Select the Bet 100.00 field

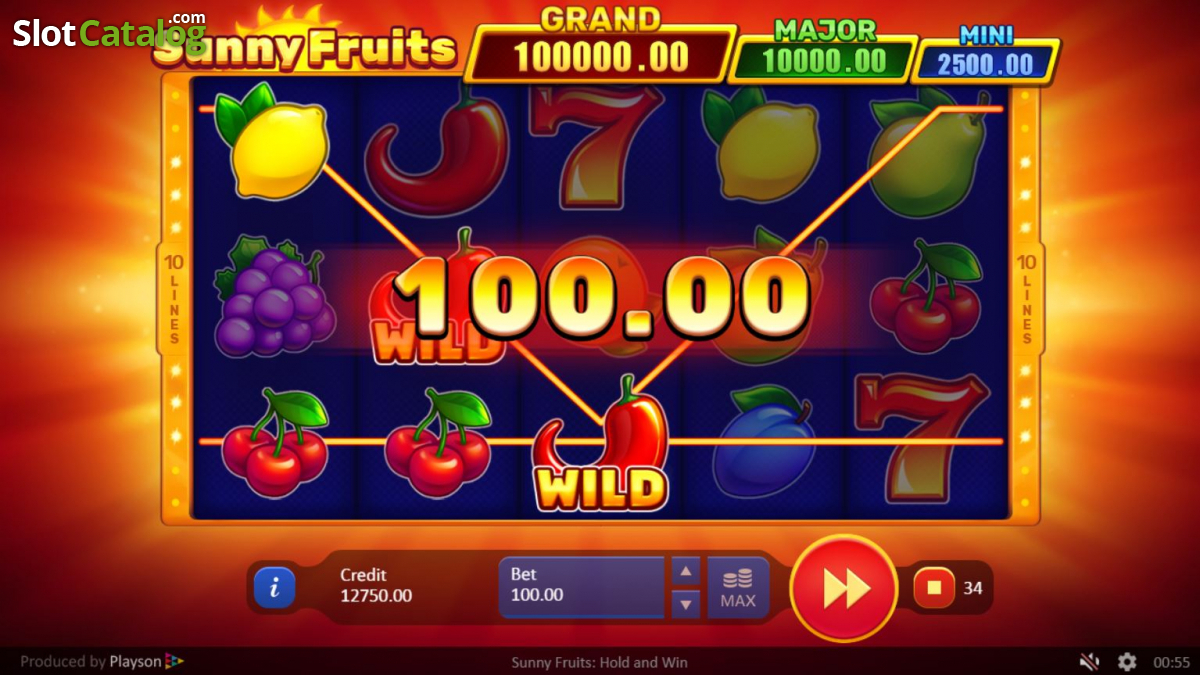[x=582, y=588]
